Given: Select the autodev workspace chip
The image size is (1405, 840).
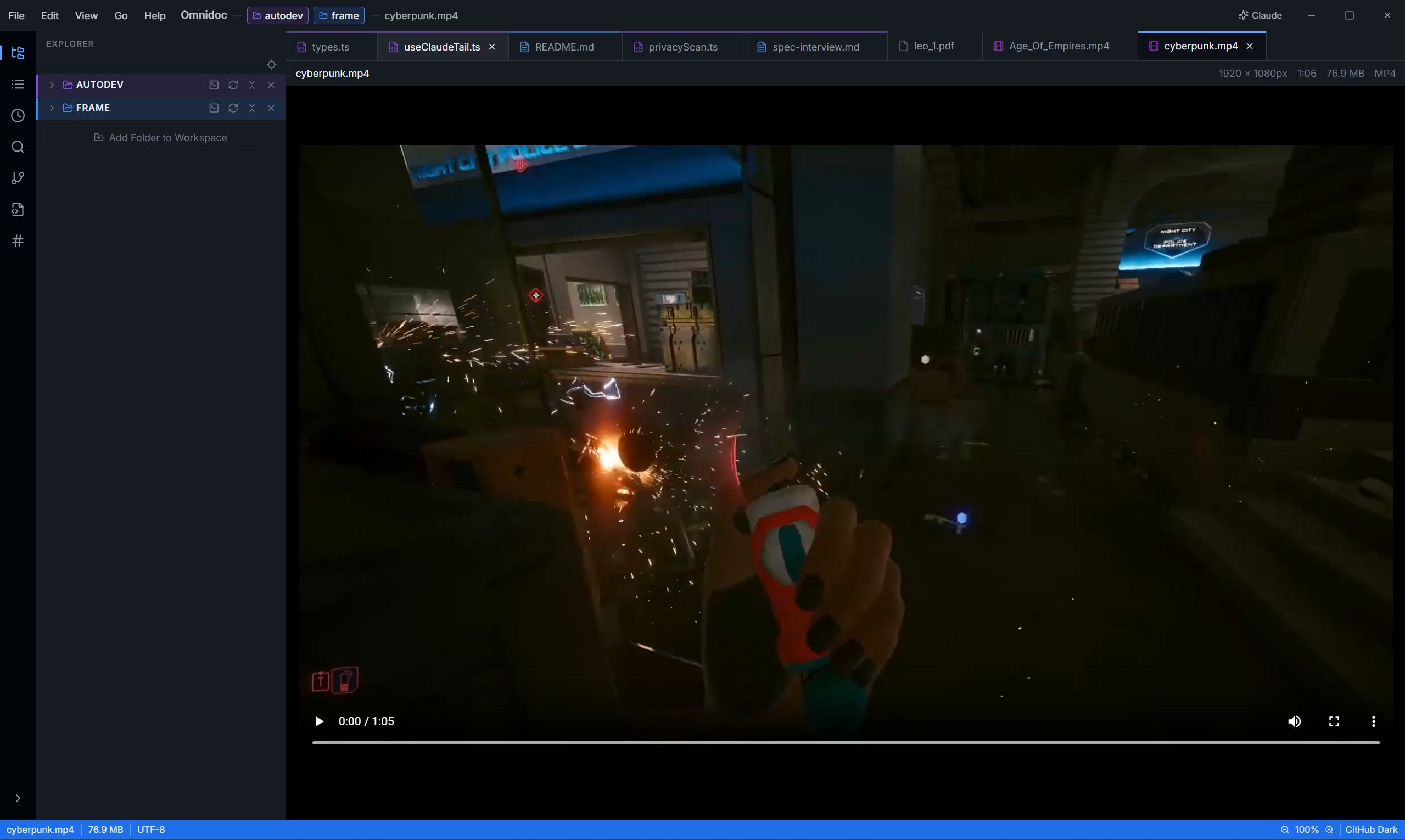Looking at the screenshot, I should [277, 15].
